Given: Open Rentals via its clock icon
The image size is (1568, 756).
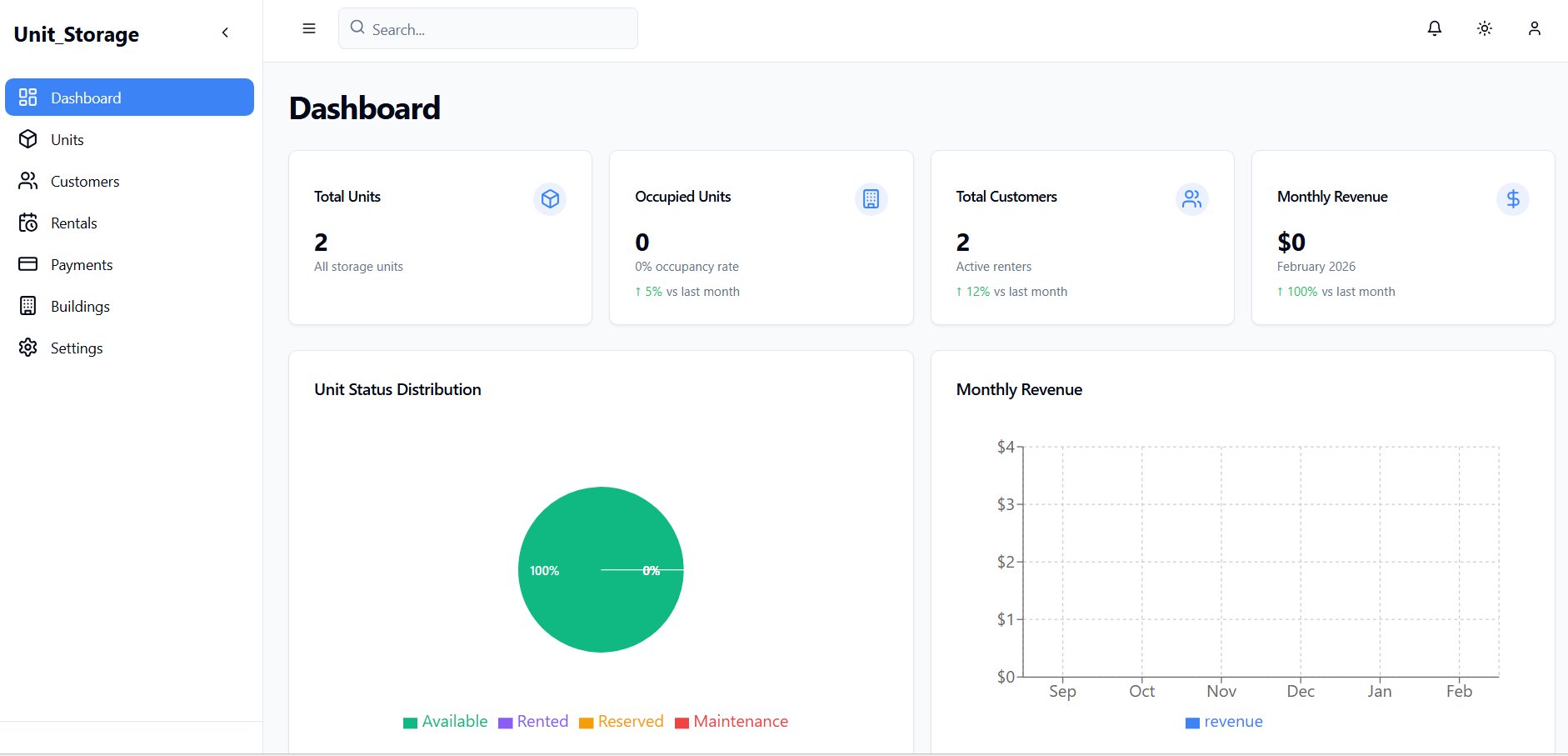Looking at the screenshot, I should 28,223.
